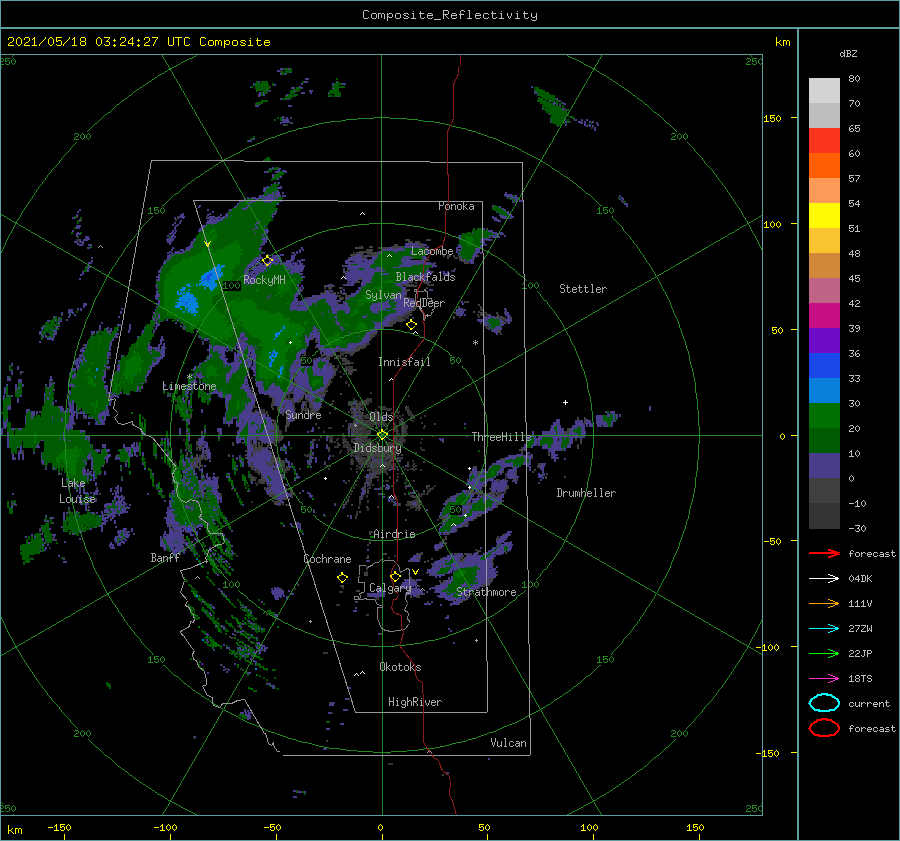Pick the orange 57-60 dBZ legend swatch
The width and height of the screenshot is (900, 841).
coord(824,165)
